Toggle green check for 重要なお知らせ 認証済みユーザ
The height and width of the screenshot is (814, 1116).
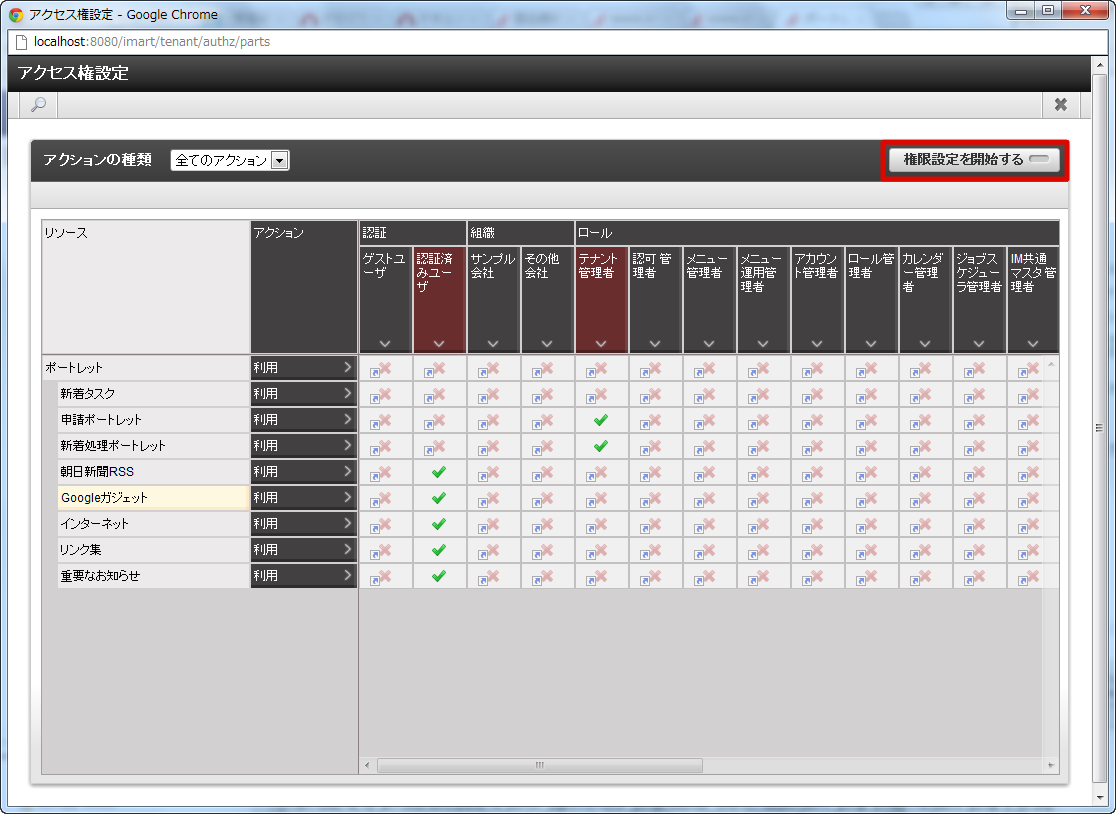(439, 576)
